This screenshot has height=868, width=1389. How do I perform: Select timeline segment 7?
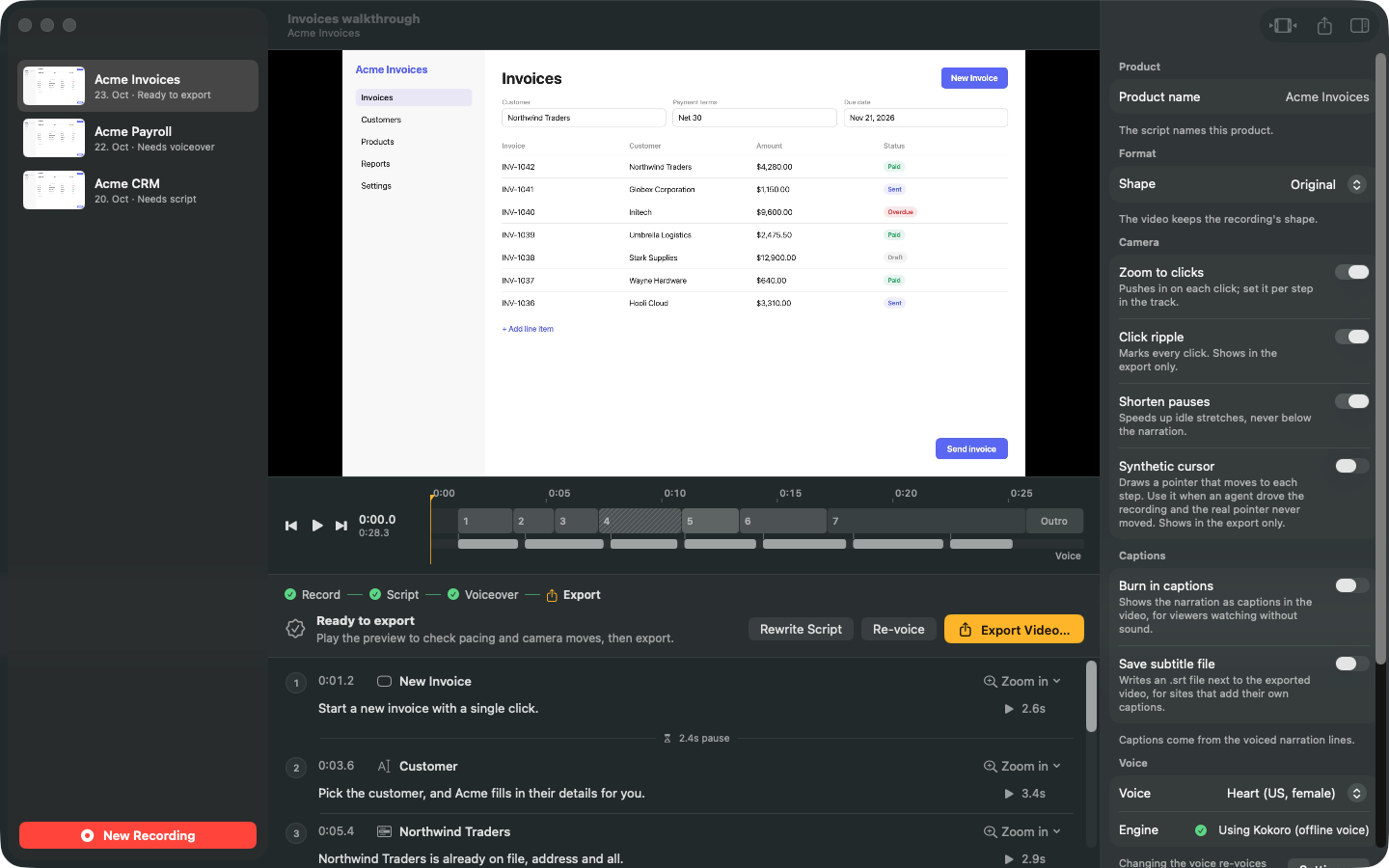pyautogui.click(x=927, y=521)
